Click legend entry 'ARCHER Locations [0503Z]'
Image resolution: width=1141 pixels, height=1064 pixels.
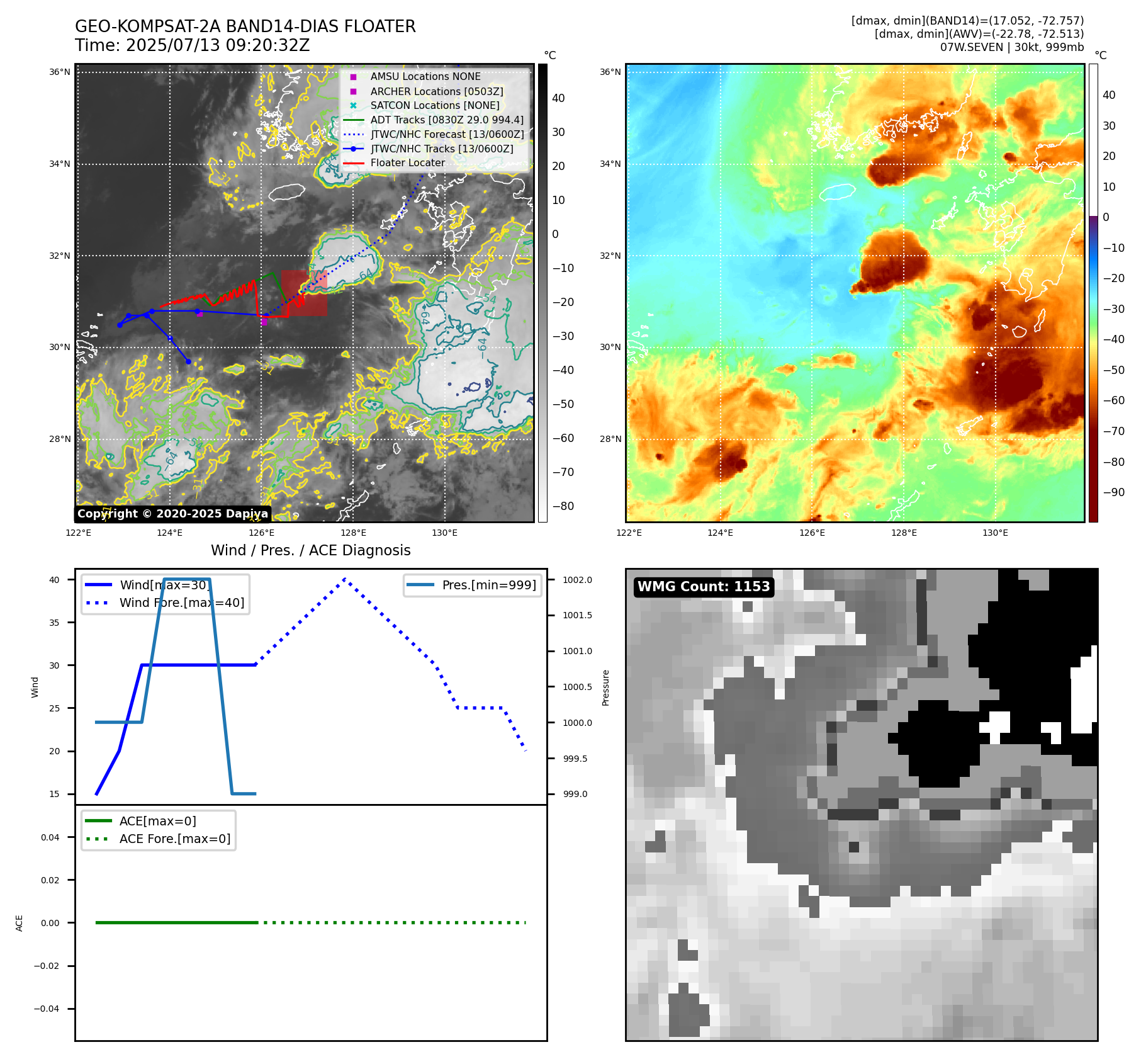[x=437, y=91]
